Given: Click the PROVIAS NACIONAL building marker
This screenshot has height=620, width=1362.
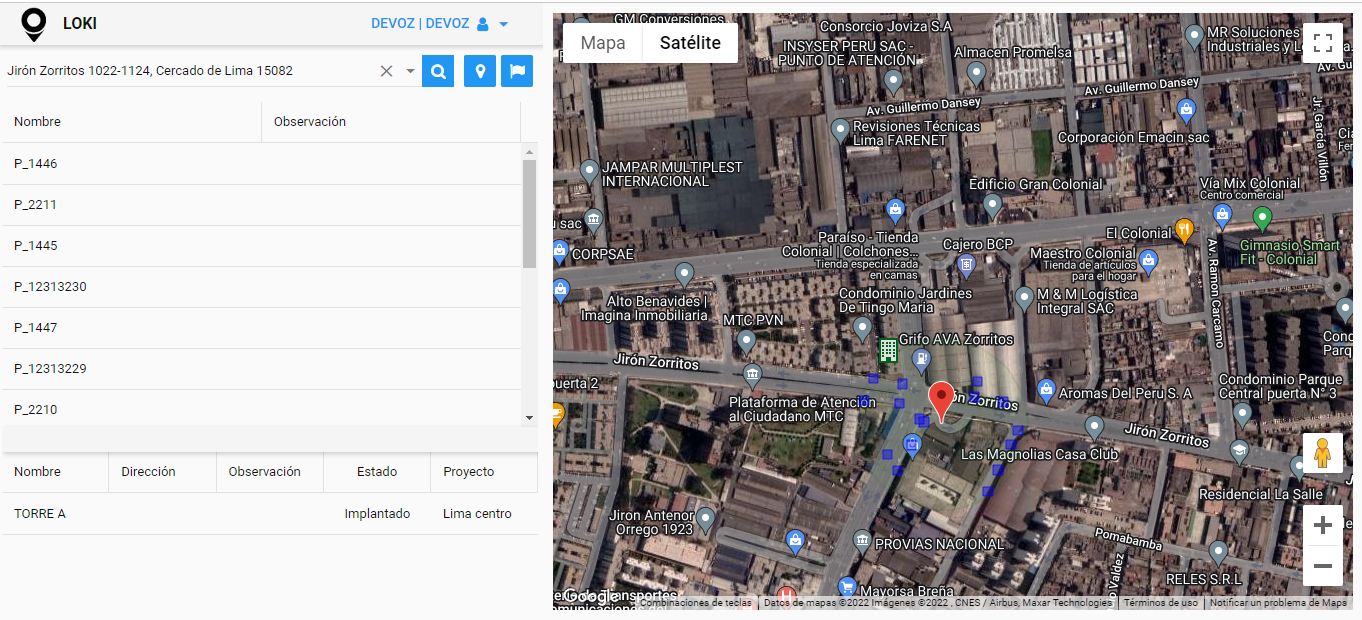Looking at the screenshot, I should [862, 541].
